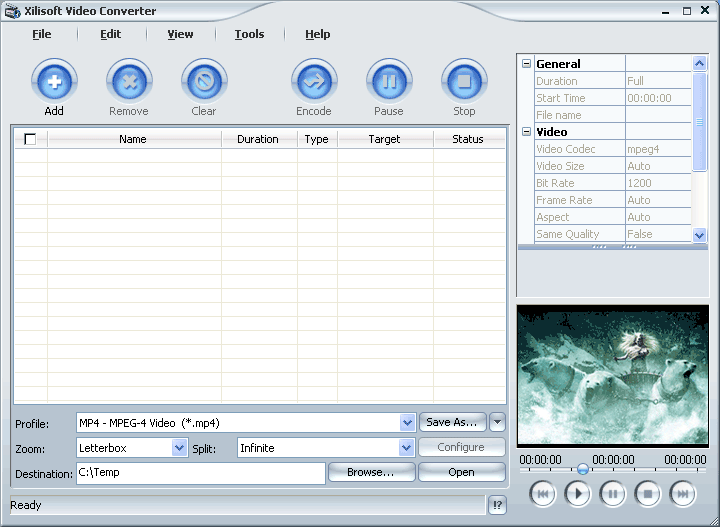Click the Xilisoft app icon in title bar
The width and height of the screenshot is (720, 527).
[12, 11]
